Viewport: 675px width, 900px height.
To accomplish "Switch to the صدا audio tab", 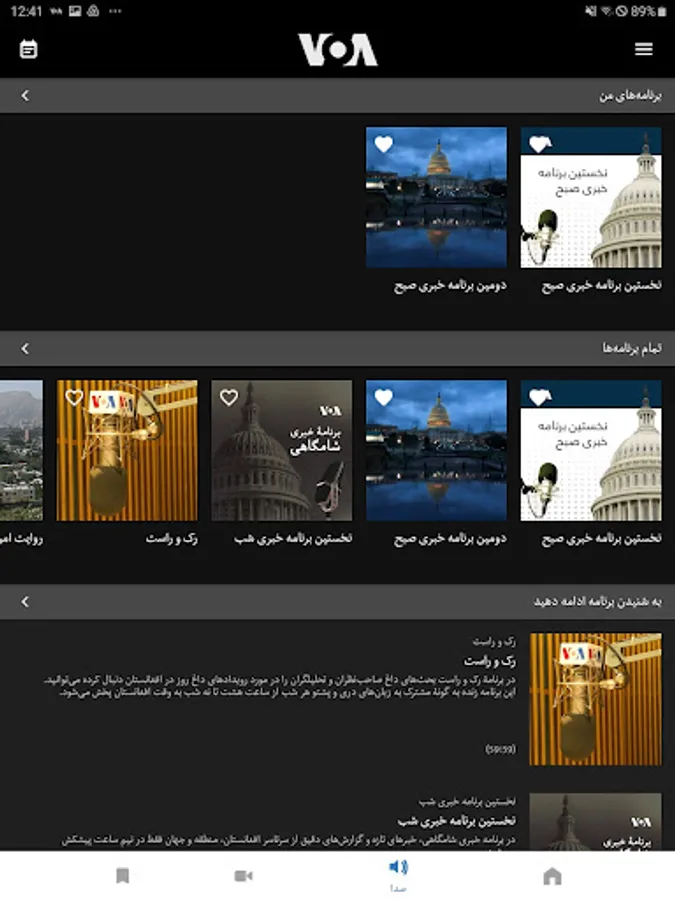I will [398, 875].
